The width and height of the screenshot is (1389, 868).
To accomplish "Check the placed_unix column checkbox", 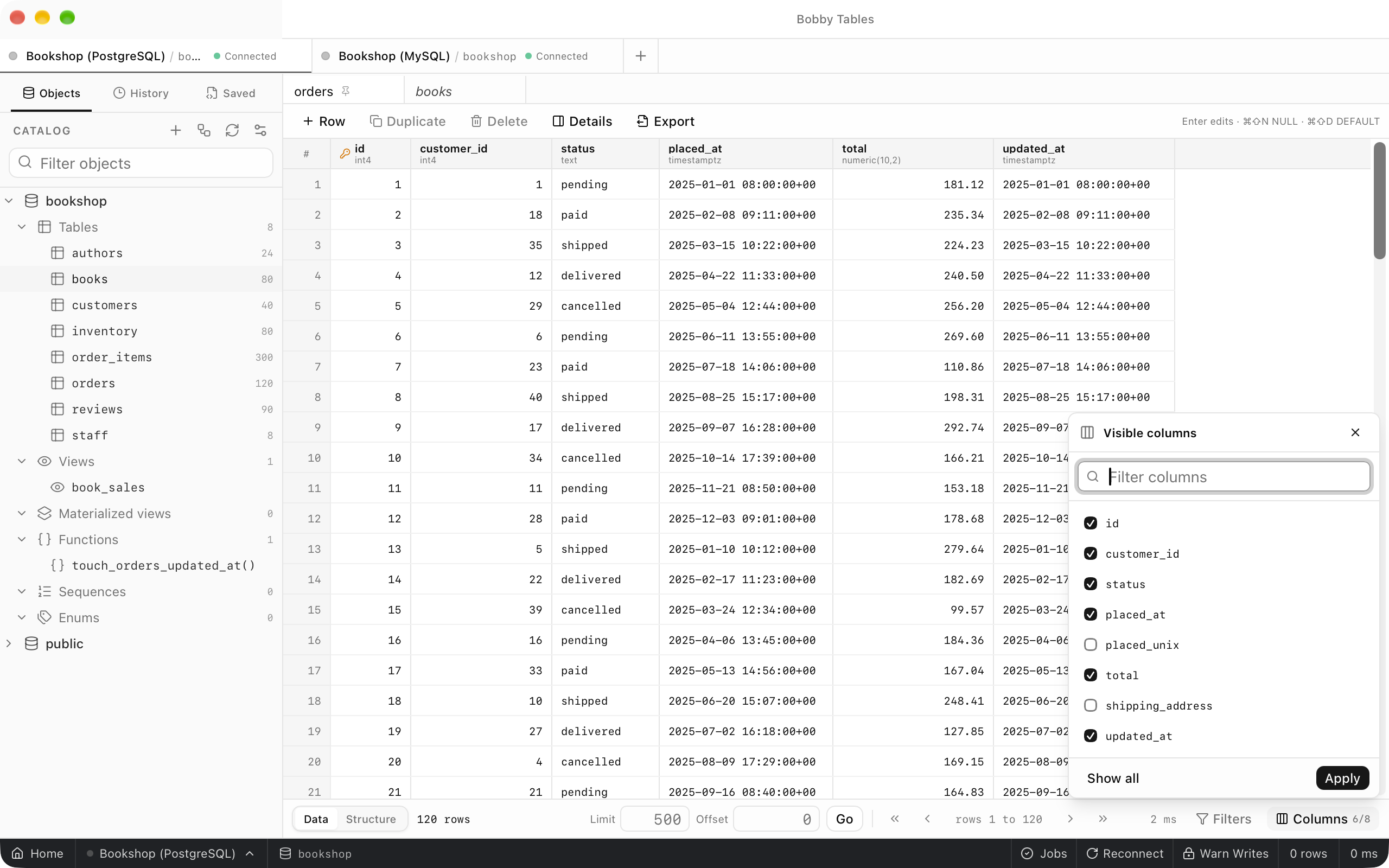I will click(1091, 644).
